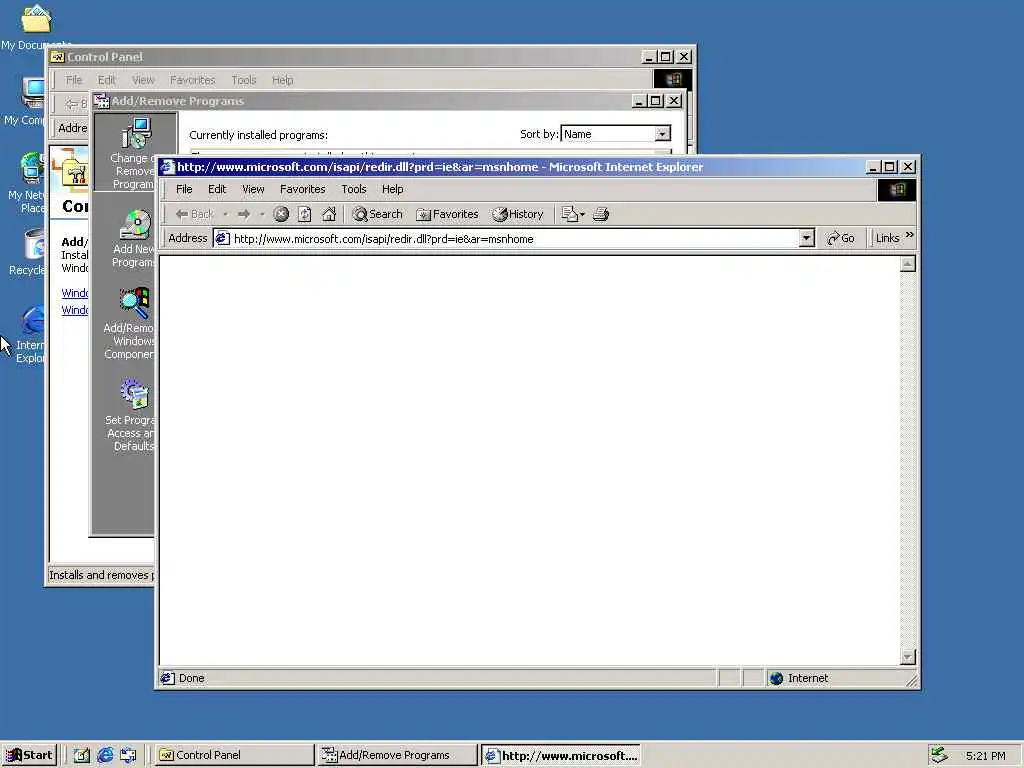Open Forward button history dropdown arrow
Image resolution: width=1024 pixels, height=768 pixels.
(262, 214)
